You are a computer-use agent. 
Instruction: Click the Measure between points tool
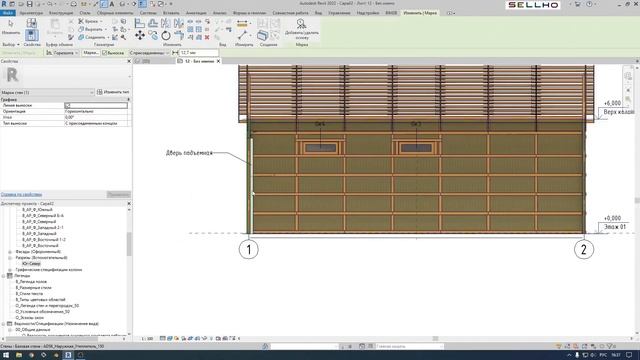point(242,36)
